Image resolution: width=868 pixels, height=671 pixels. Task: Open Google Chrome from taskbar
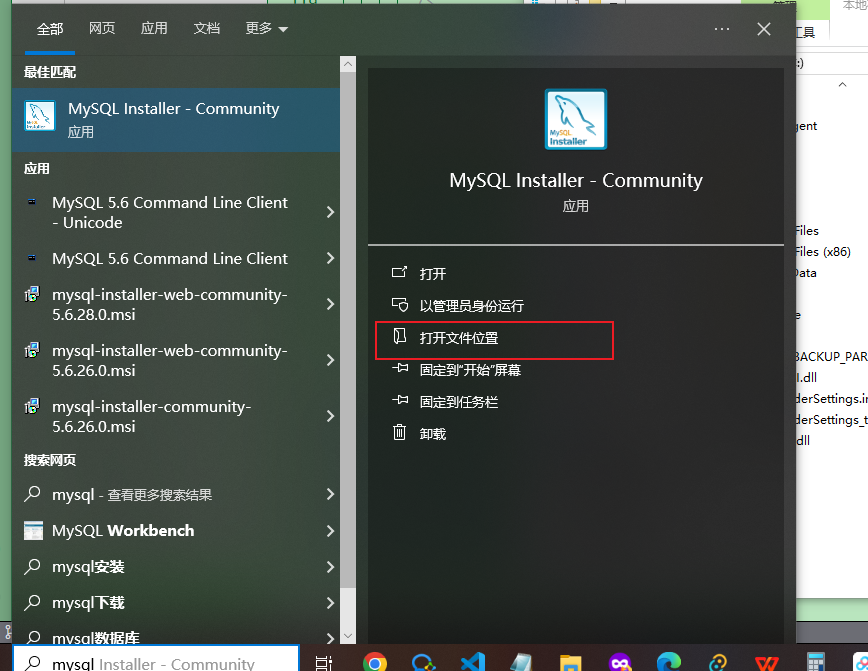(375, 662)
